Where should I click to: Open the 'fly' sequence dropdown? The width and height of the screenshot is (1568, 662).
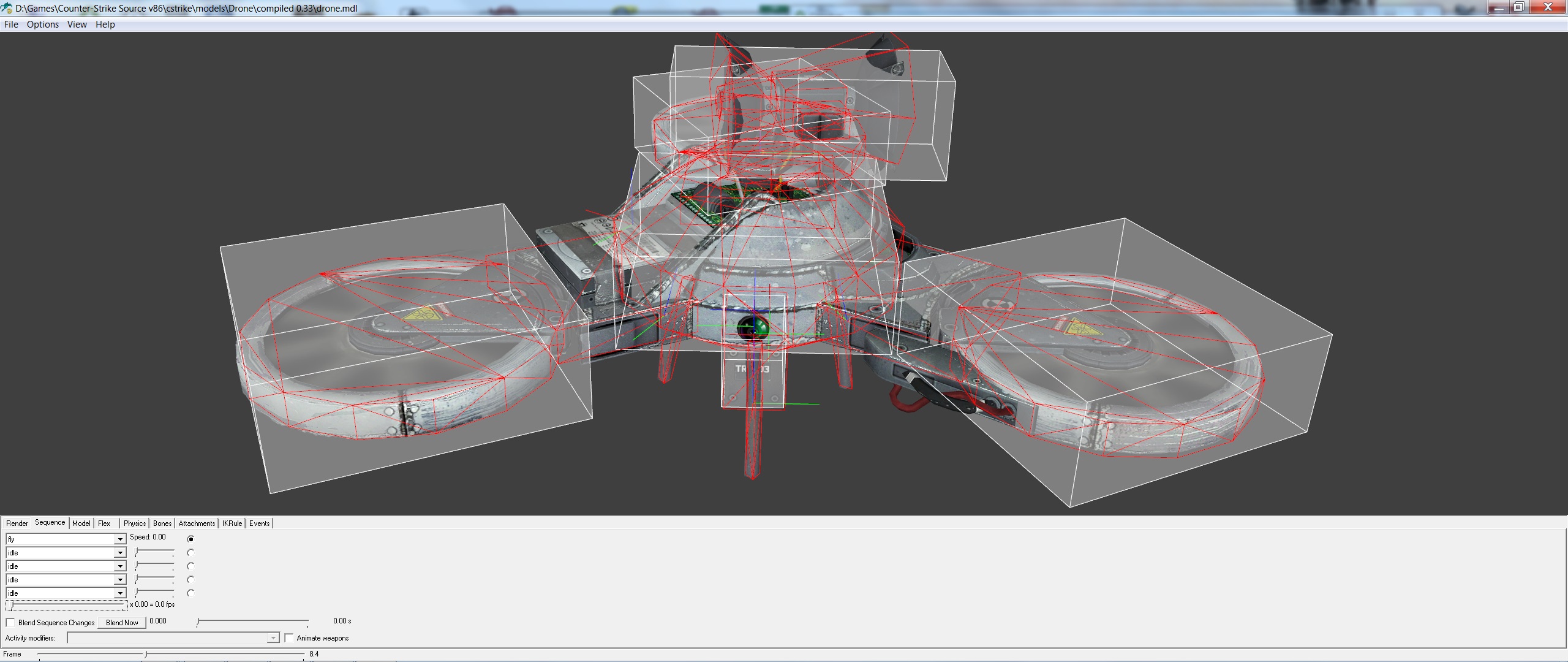coord(66,539)
